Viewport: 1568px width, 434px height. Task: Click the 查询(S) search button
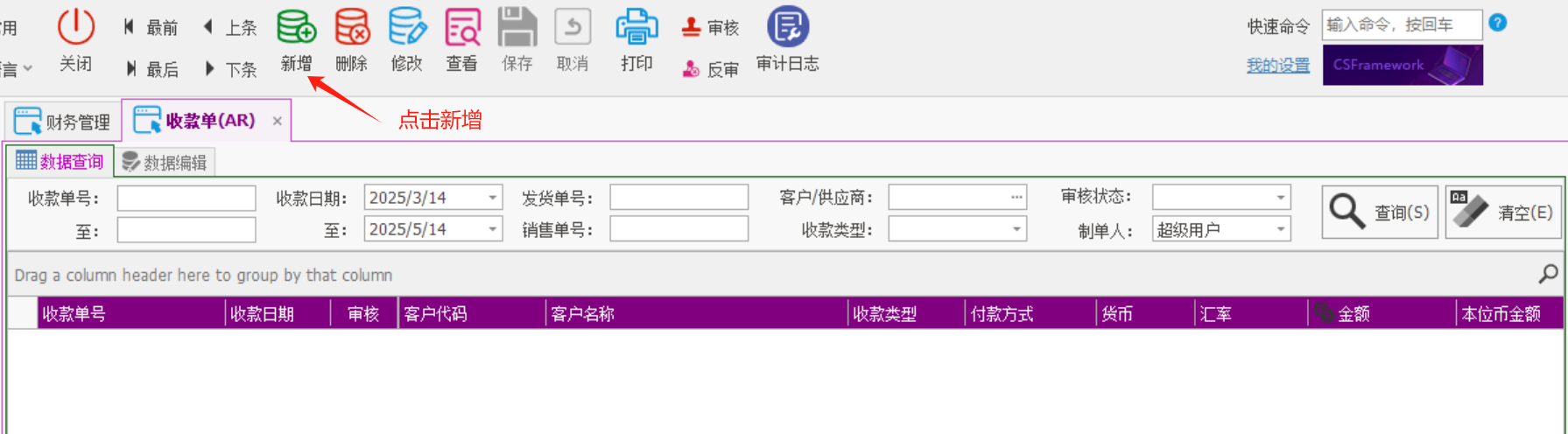point(1380,212)
